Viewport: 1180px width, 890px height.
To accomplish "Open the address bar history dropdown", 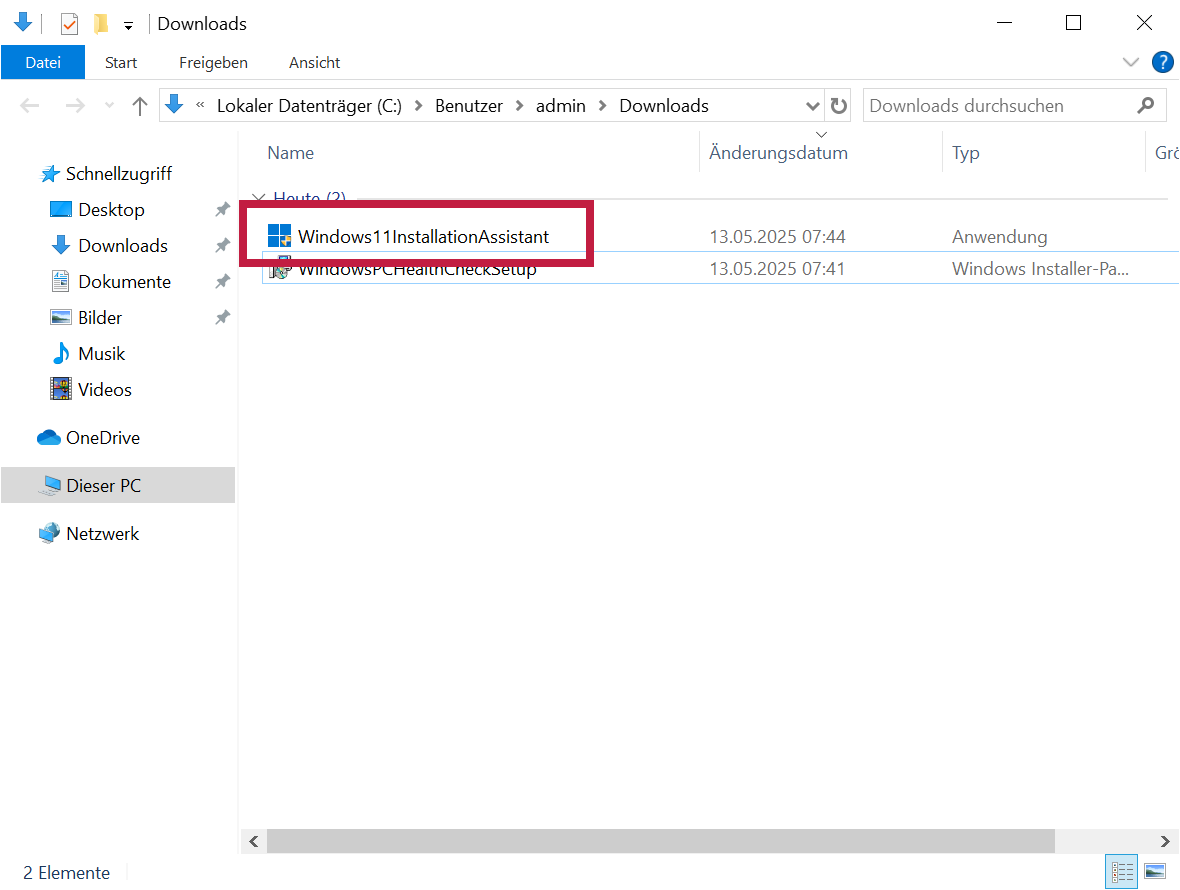I will 813,106.
